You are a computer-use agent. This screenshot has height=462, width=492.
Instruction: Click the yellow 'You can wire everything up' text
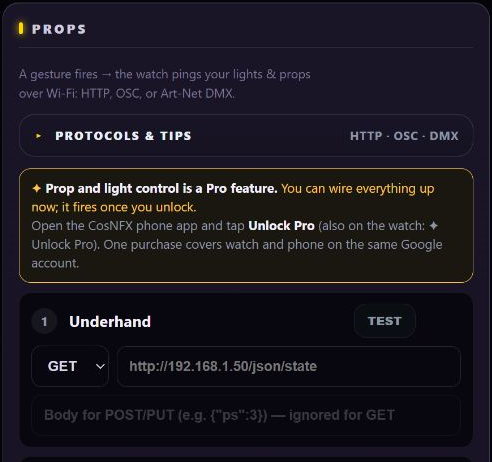[358, 189]
